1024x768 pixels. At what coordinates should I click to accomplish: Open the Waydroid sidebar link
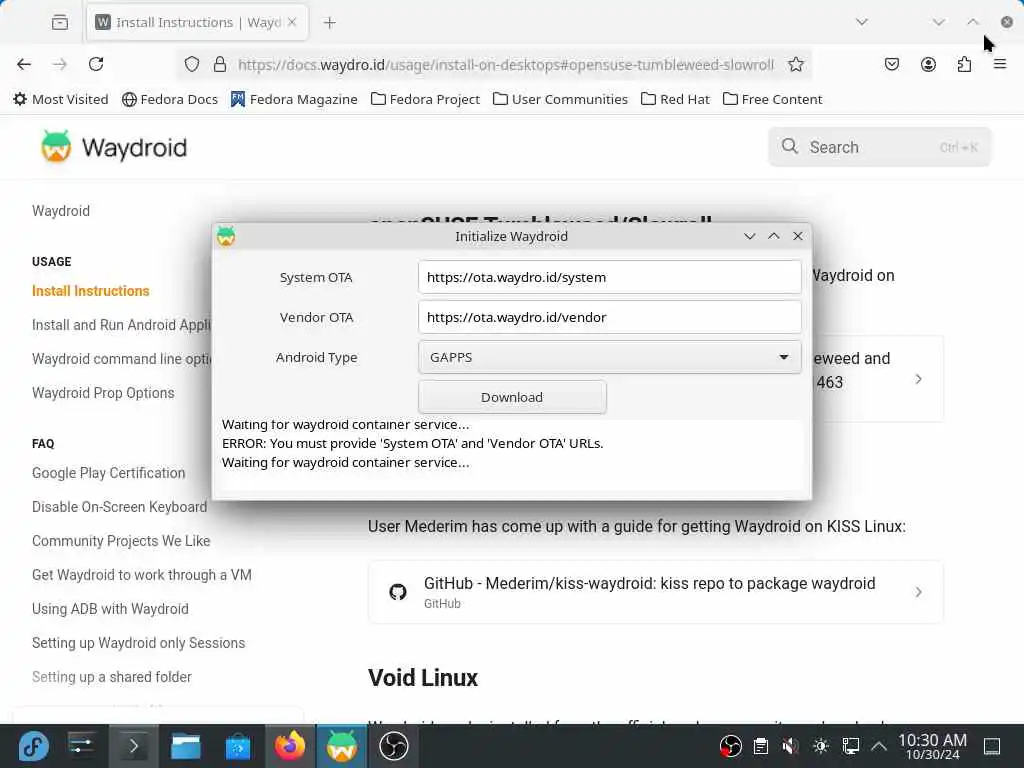(x=61, y=211)
